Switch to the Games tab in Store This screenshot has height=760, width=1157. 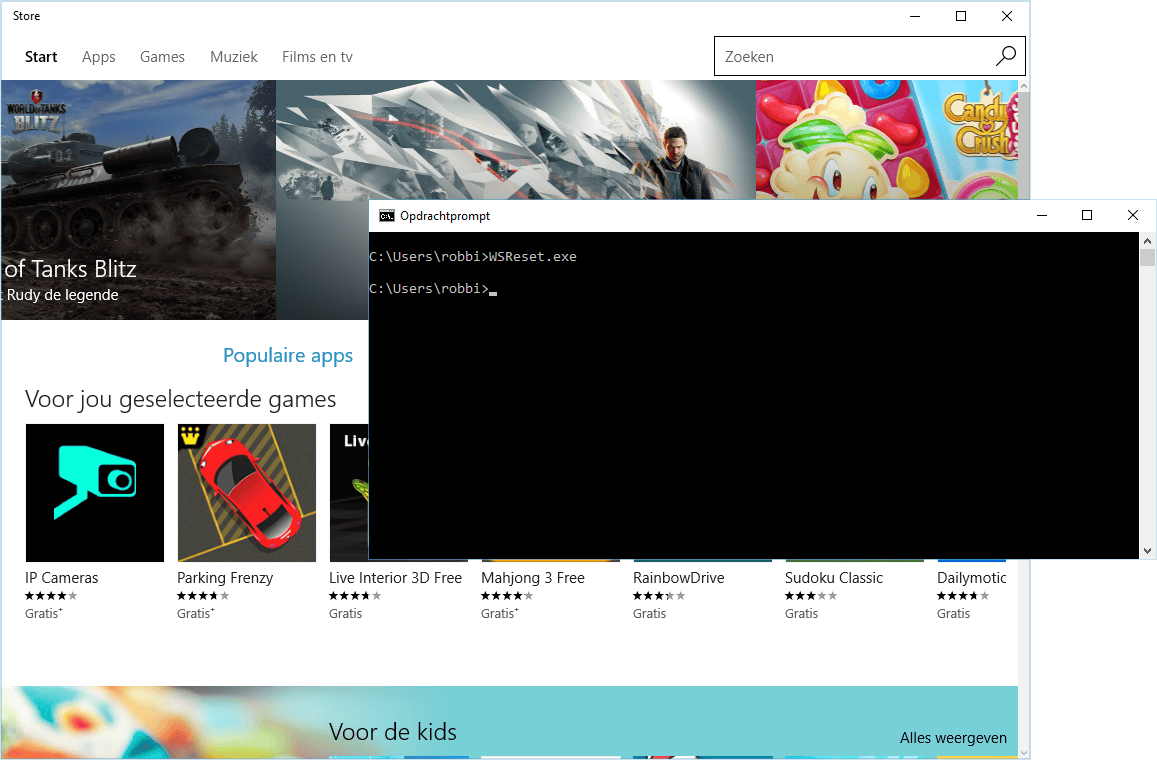click(x=162, y=57)
